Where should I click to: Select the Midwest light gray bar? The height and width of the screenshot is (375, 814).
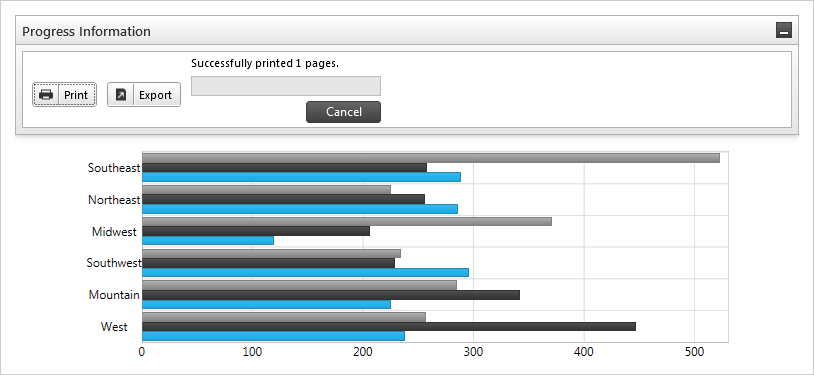[347, 221]
